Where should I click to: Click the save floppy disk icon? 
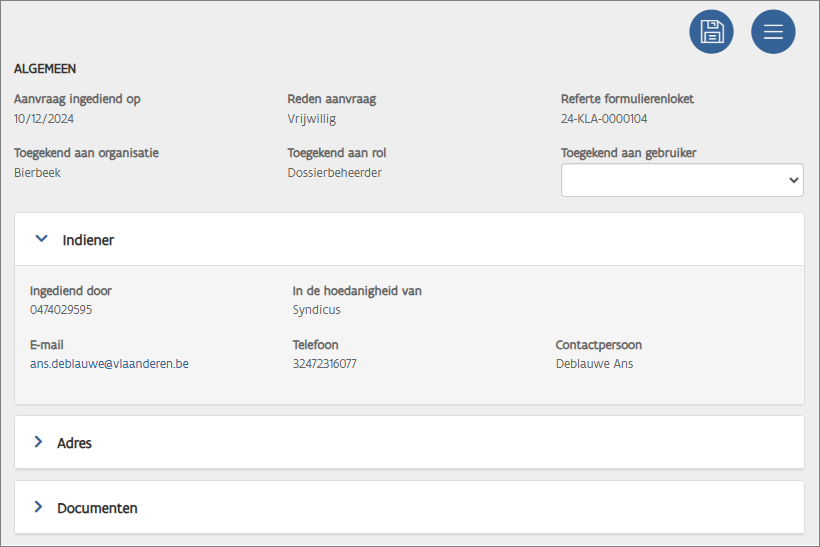711,31
